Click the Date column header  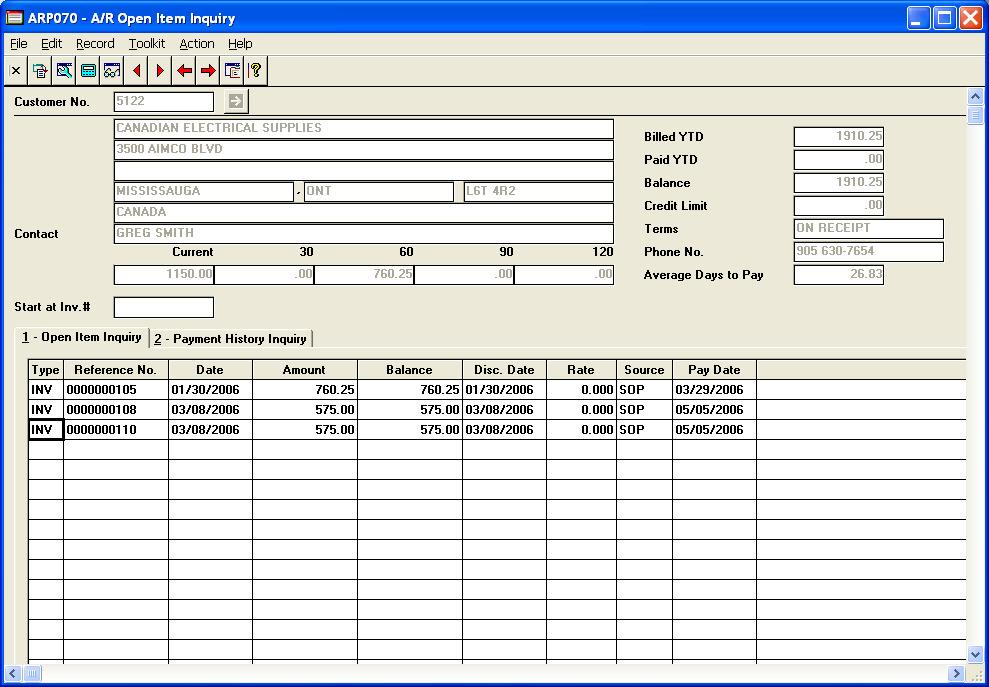[210, 370]
